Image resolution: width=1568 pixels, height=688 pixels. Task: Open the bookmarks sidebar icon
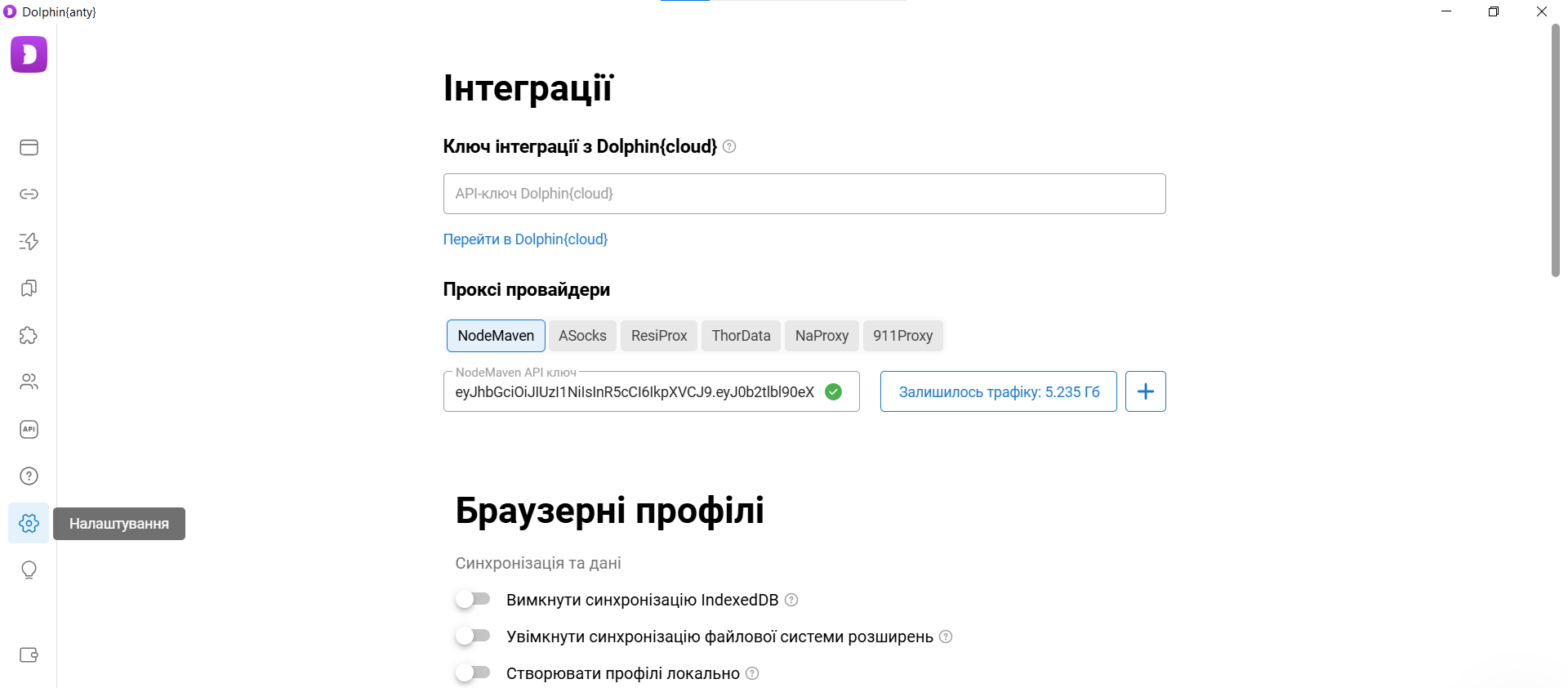click(29, 288)
